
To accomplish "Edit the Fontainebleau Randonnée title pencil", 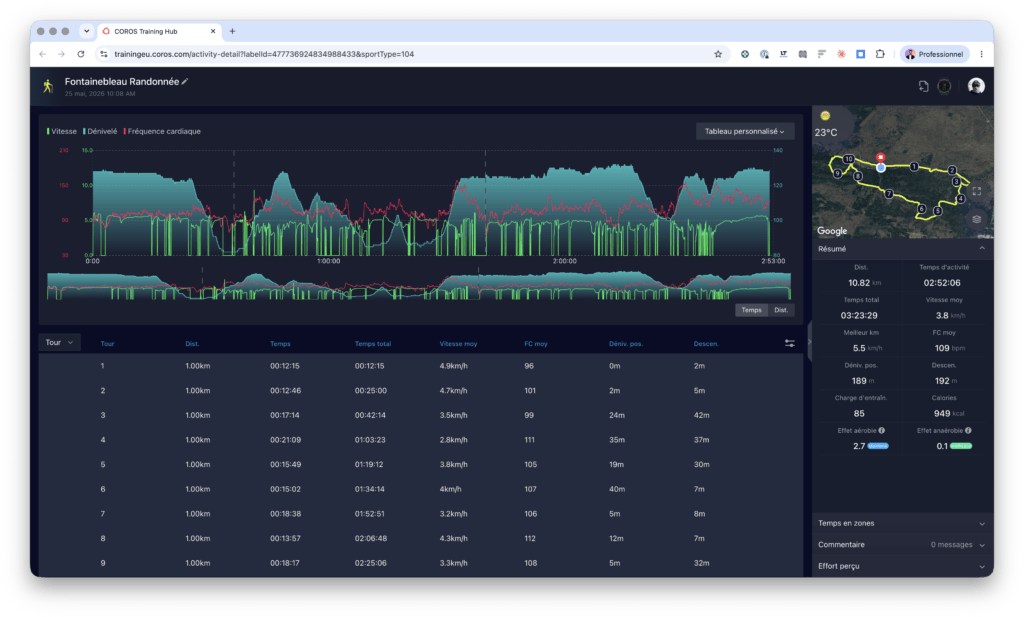I will pyautogui.click(x=185, y=82).
